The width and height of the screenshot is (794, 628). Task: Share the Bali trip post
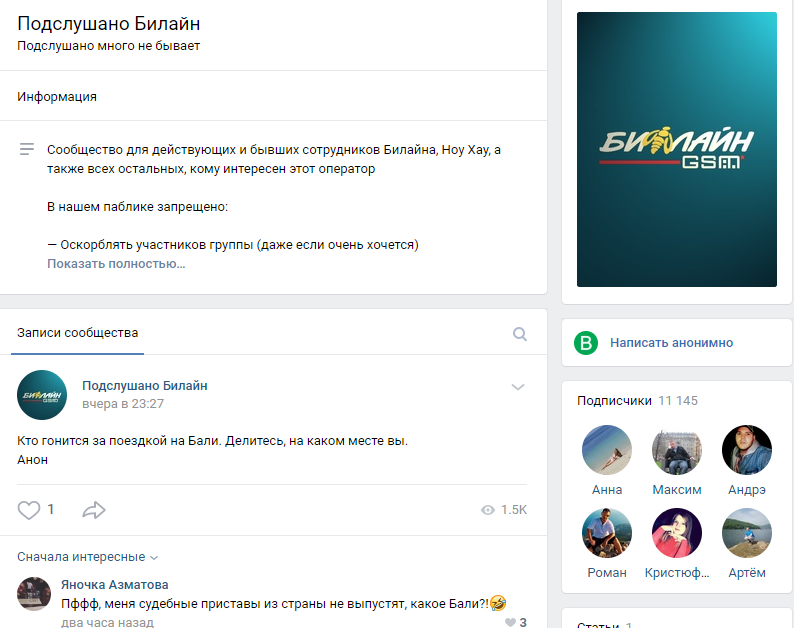coord(94,509)
